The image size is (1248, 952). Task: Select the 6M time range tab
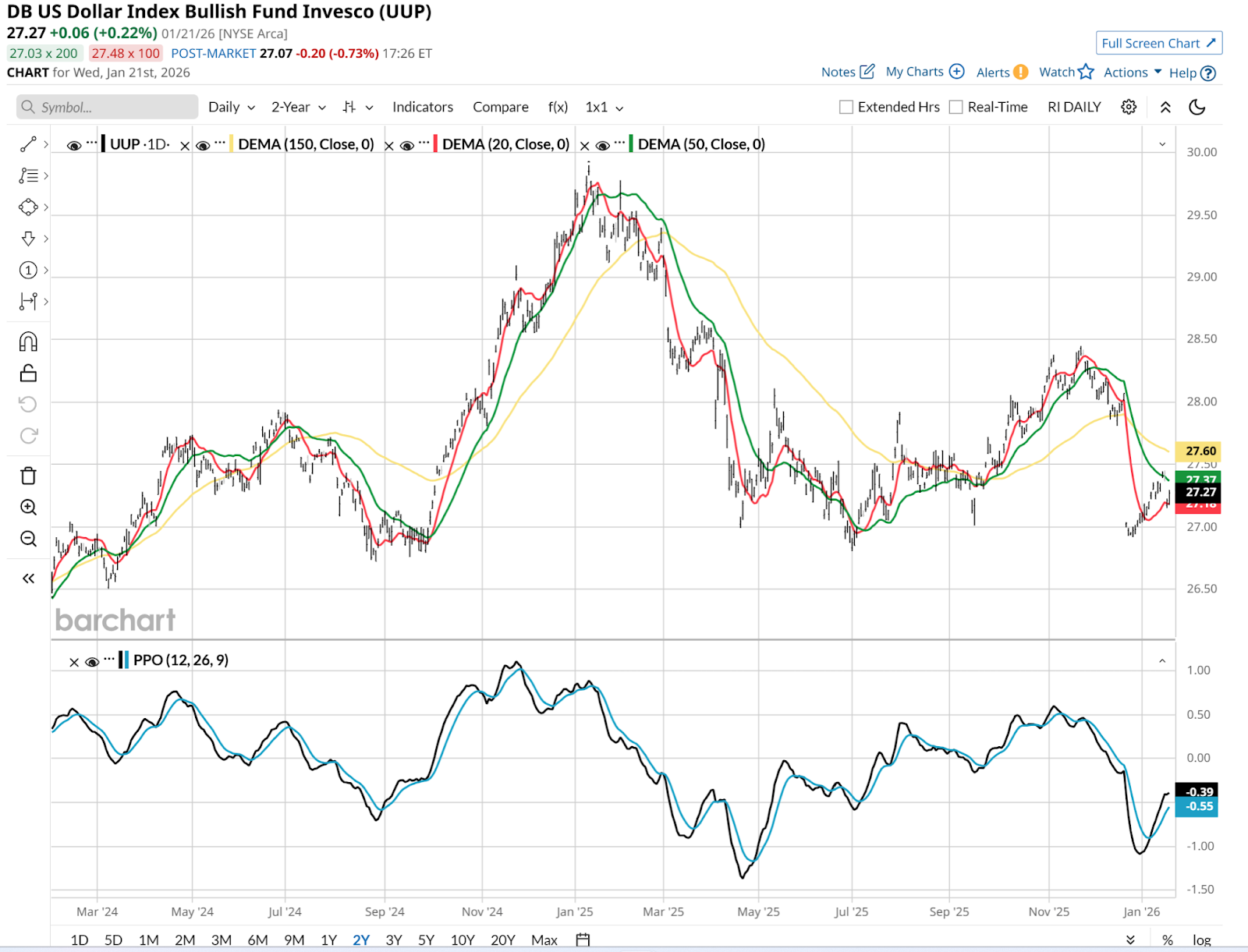tap(257, 940)
